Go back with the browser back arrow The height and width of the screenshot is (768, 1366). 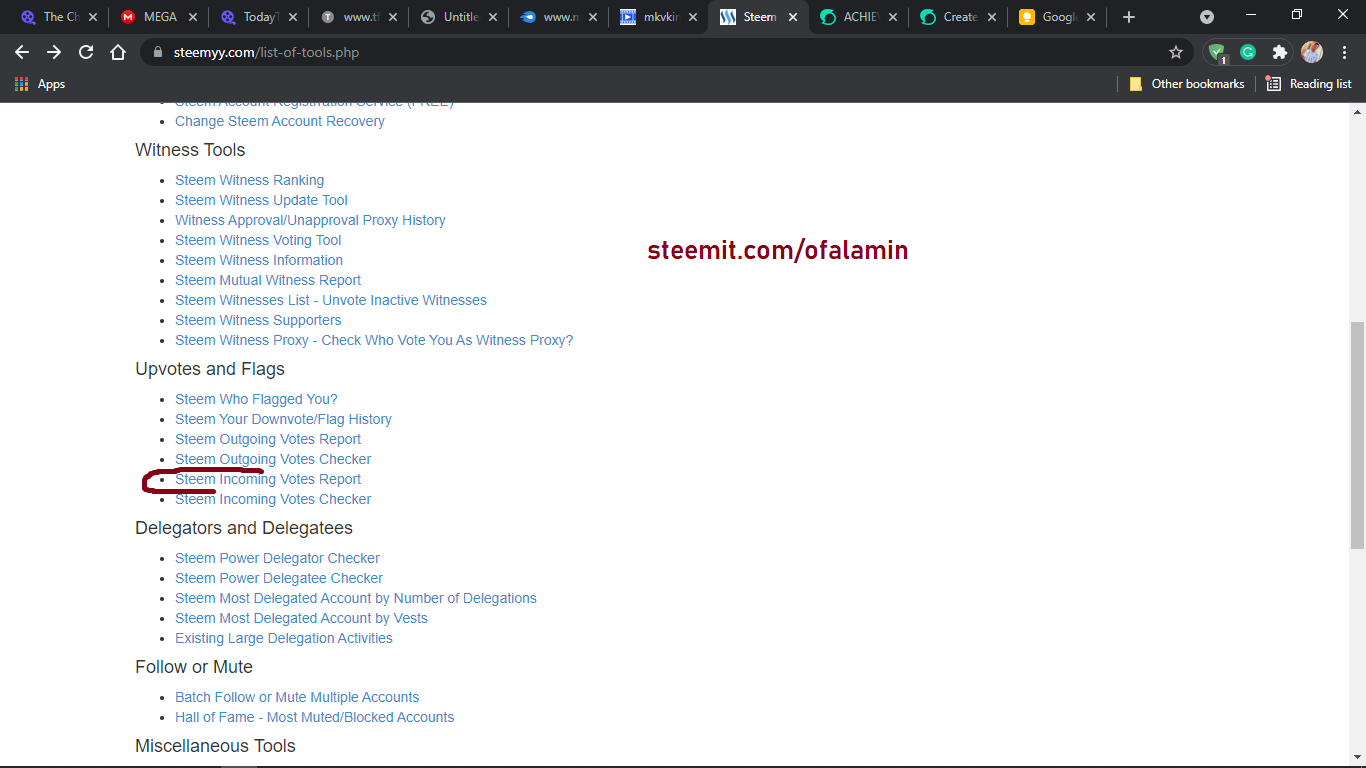coord(22,52)
